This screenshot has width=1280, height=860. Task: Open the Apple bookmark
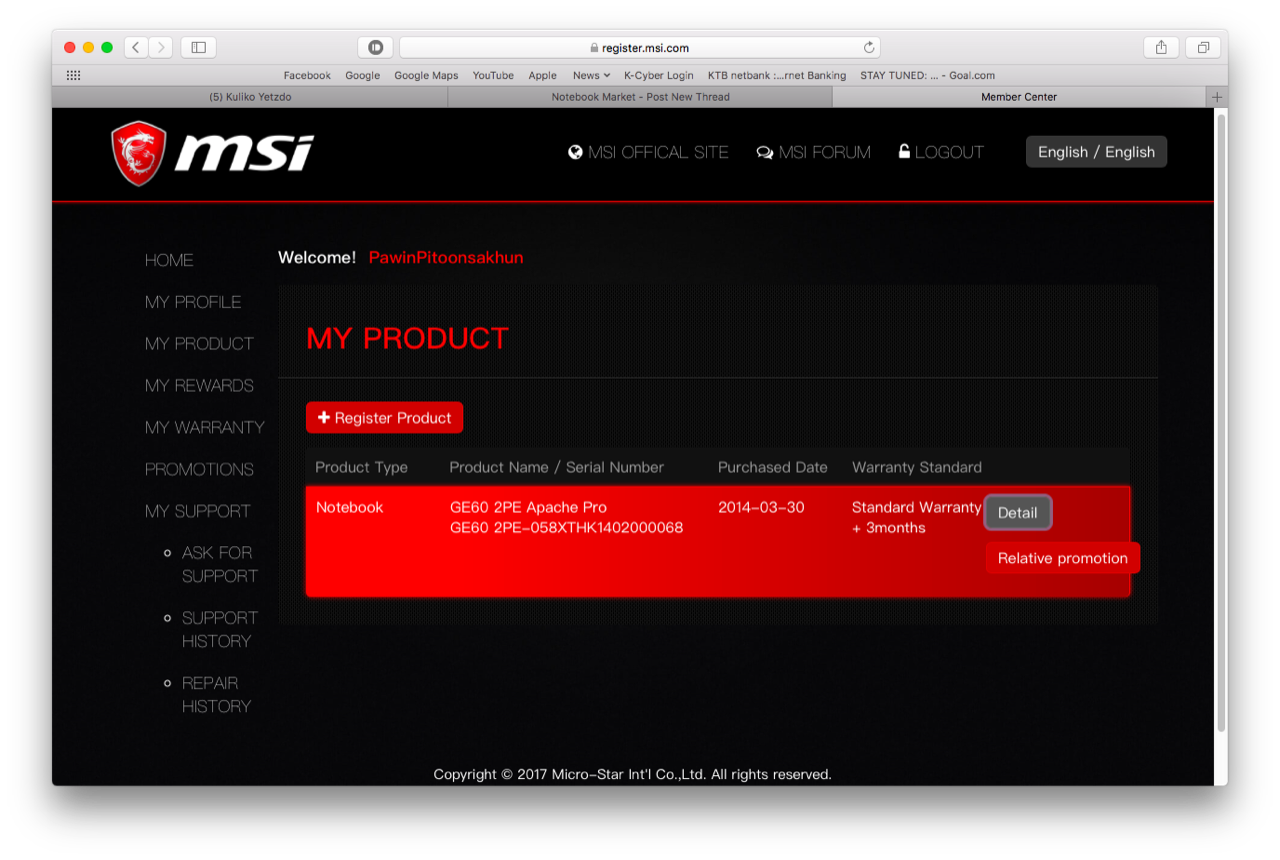(542, 75)
